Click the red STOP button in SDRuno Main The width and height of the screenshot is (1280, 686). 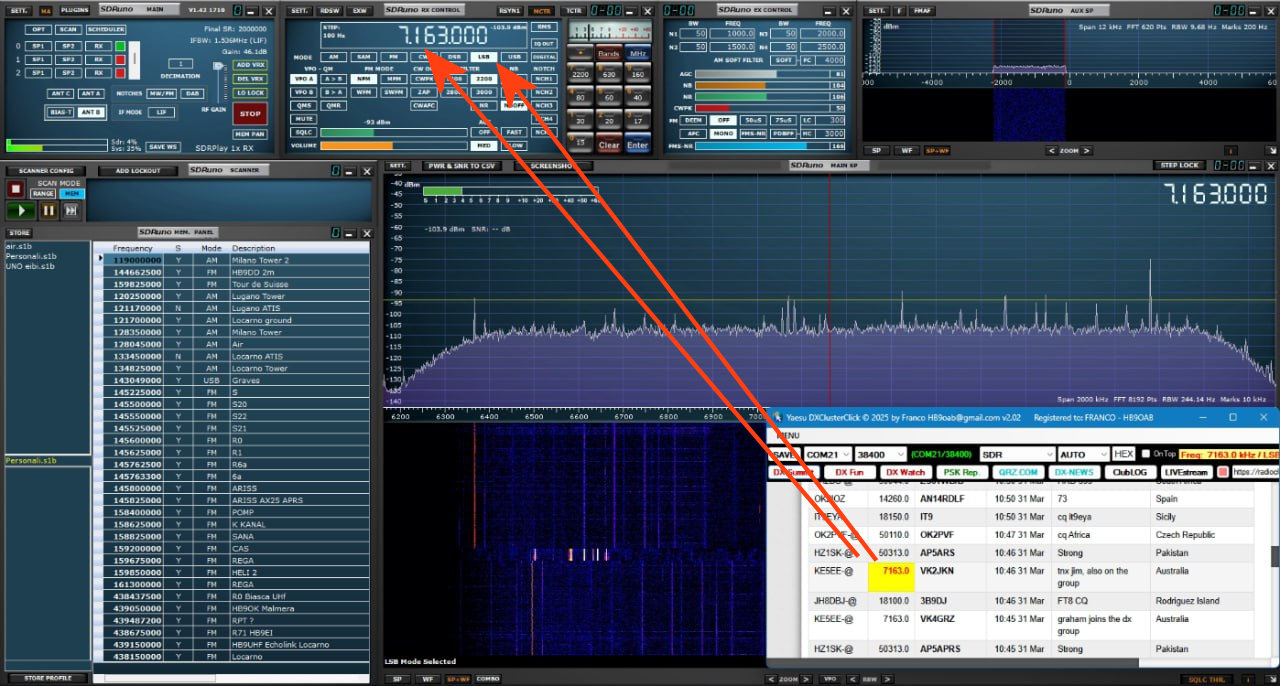[250, 114]
